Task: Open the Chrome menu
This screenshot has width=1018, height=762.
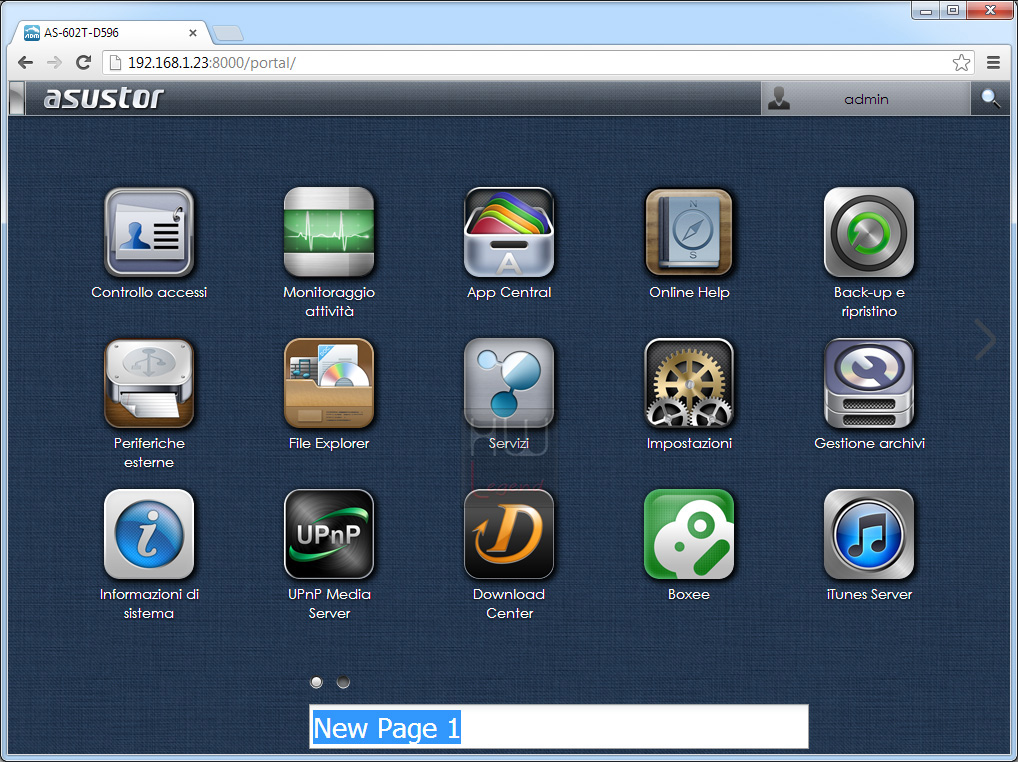Action: coord(993,62)
